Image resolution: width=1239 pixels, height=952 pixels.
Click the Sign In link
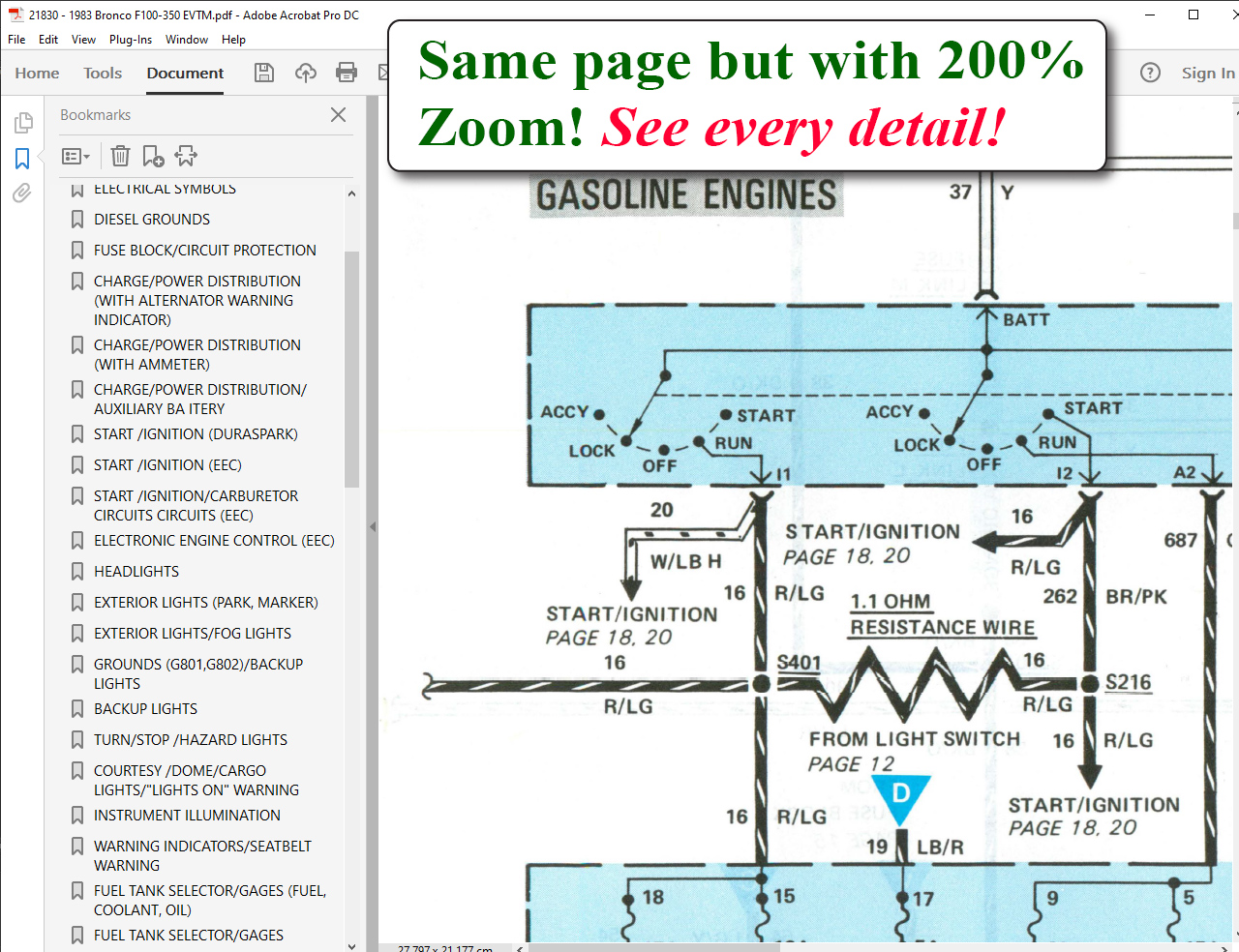[x=1207, y=73]
